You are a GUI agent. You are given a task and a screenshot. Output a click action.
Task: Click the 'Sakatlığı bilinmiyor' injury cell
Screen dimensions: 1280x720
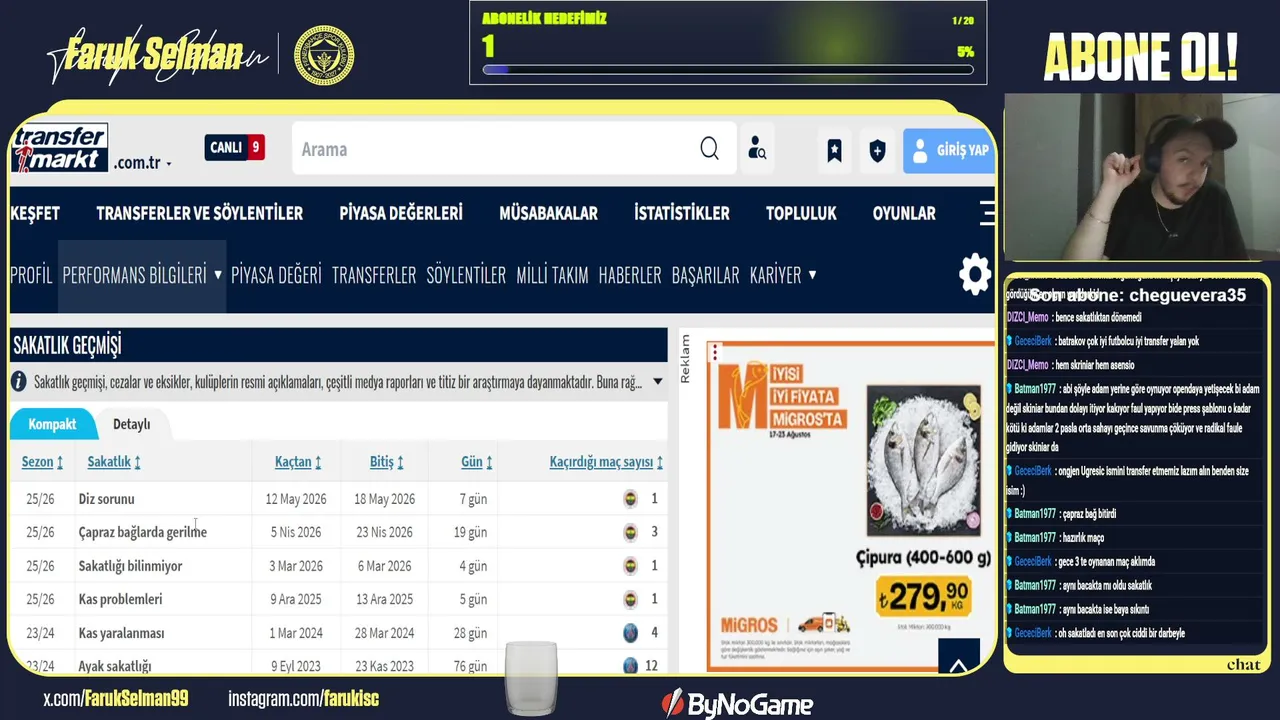click(130, 566)
